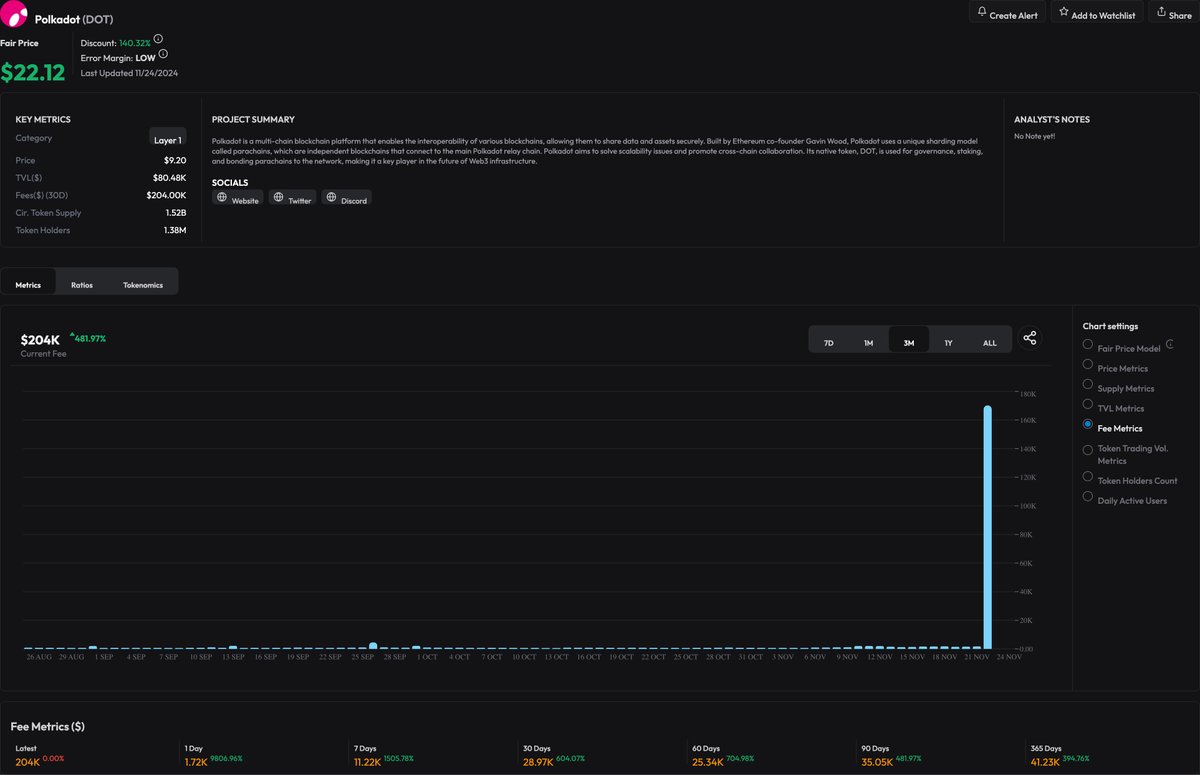Image resolution: width=1200 pixels, height=775 pixels.
Task: Click the chart share icon beside timeframe selector
Action: pyautogui.click(x=1030, y=338)
